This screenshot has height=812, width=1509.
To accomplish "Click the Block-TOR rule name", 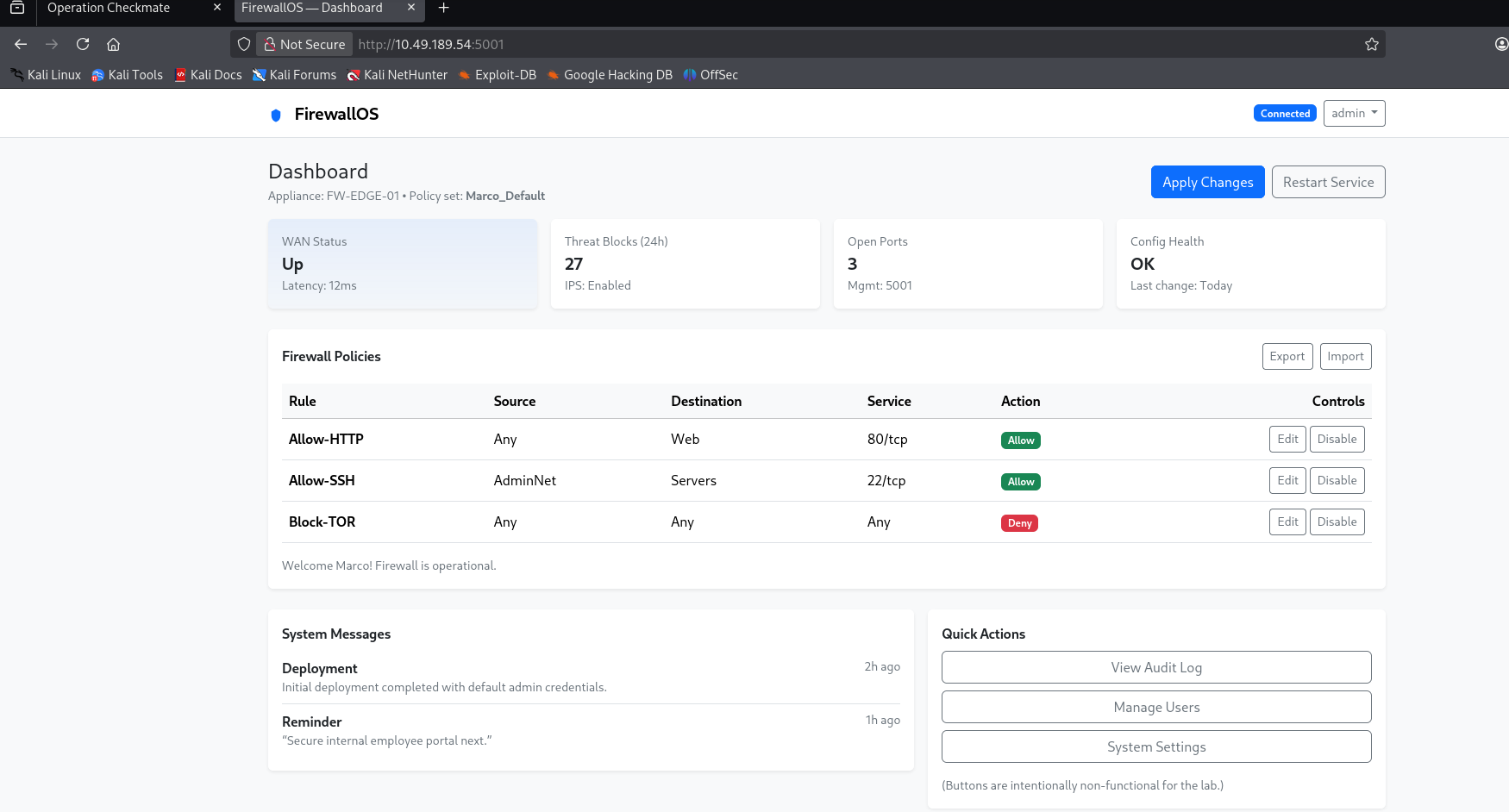I will (322, 522).
